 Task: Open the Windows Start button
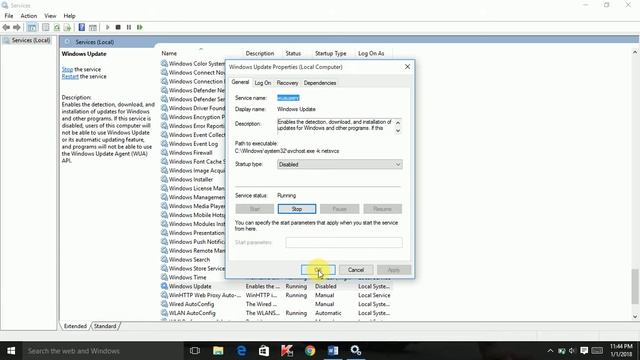11,351
